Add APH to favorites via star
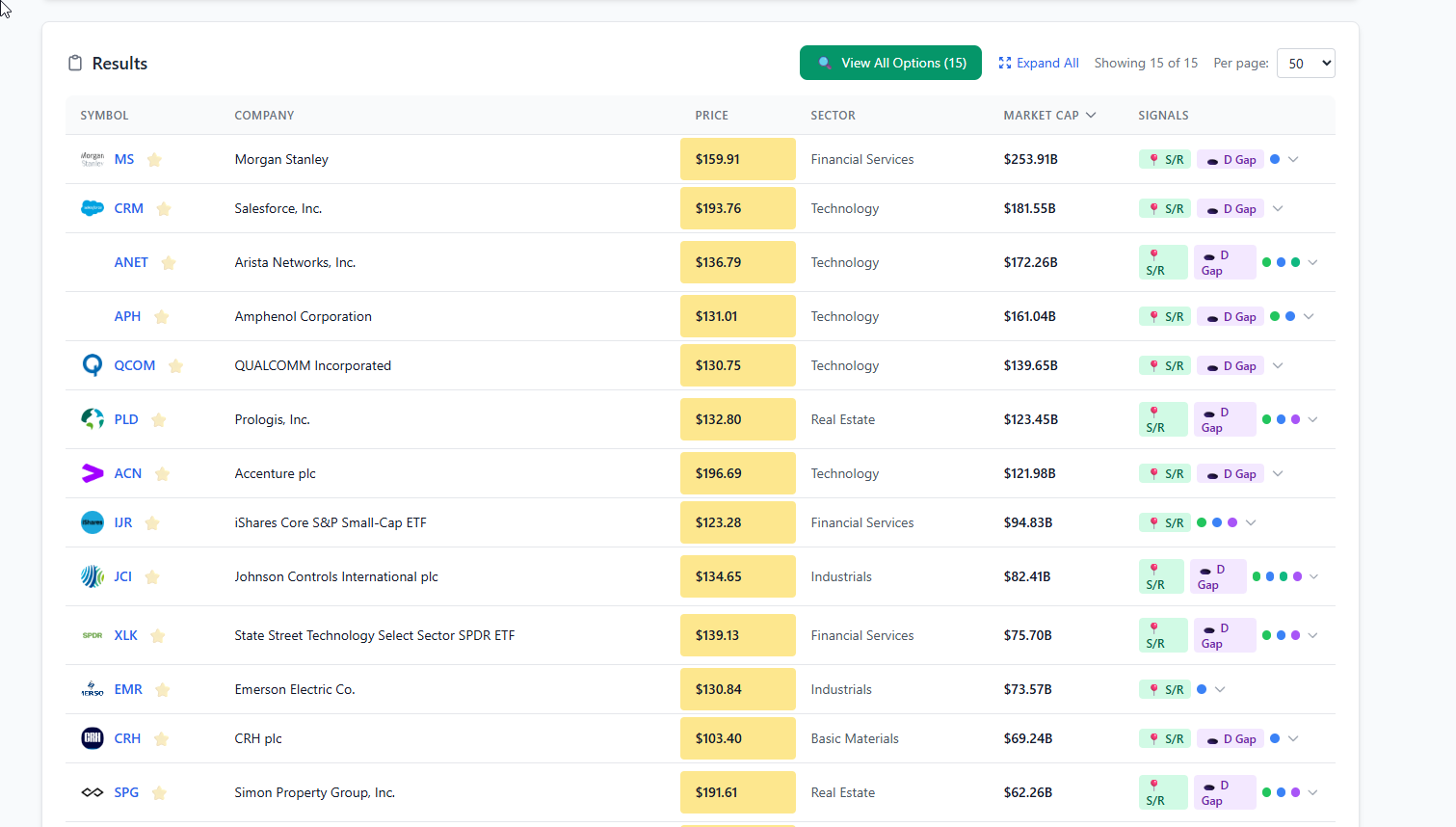1456x827 pixels. tap(162, 317)
